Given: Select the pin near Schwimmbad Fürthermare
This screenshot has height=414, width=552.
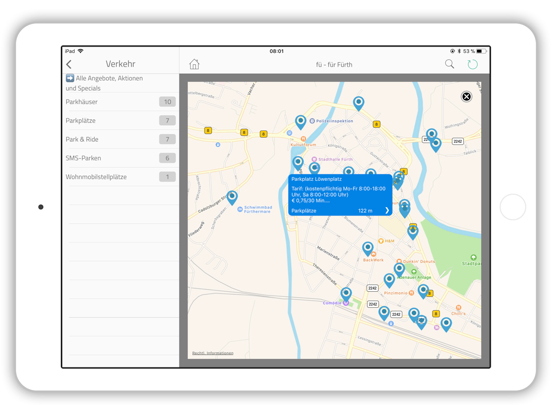Looking at the screenshot, I should (232, 197).
